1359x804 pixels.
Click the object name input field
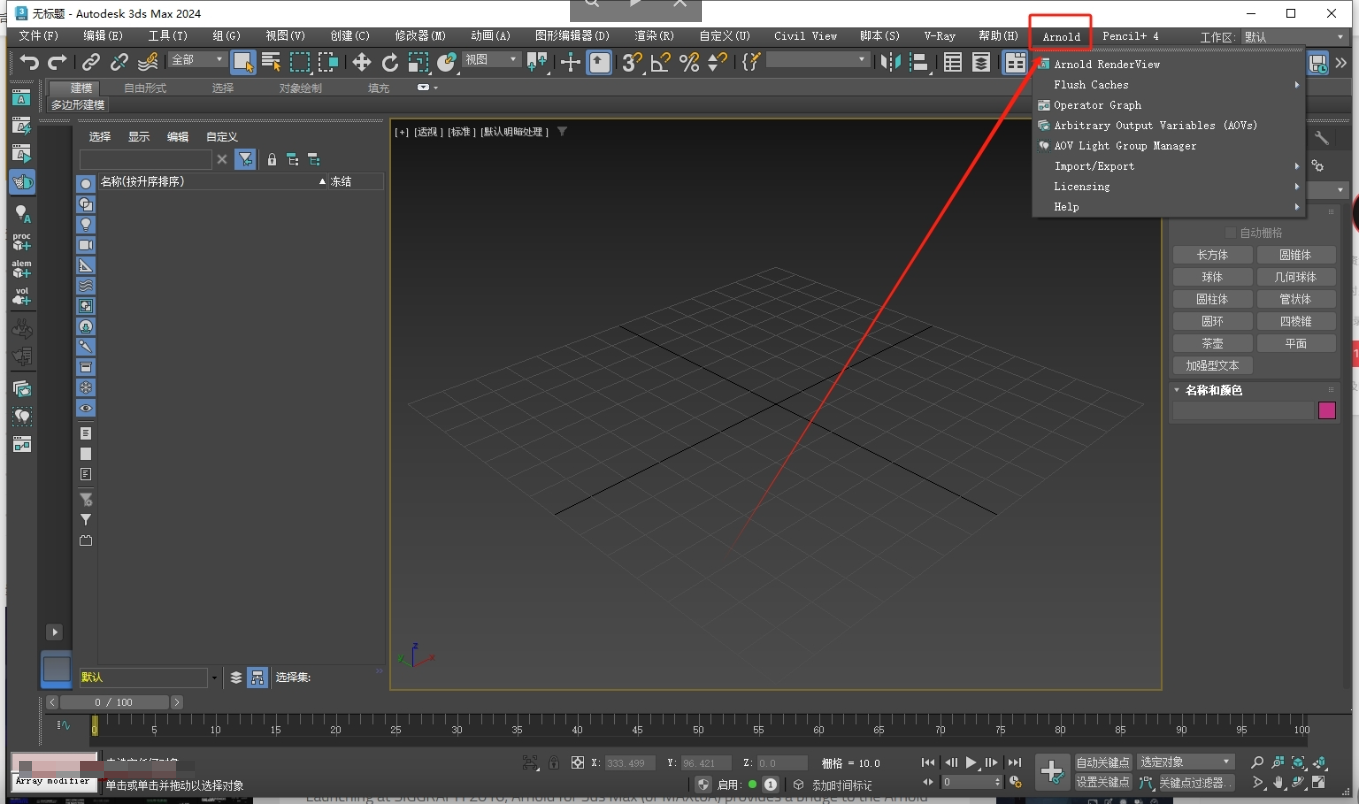pyautogui.click(x=1243, y=410)
